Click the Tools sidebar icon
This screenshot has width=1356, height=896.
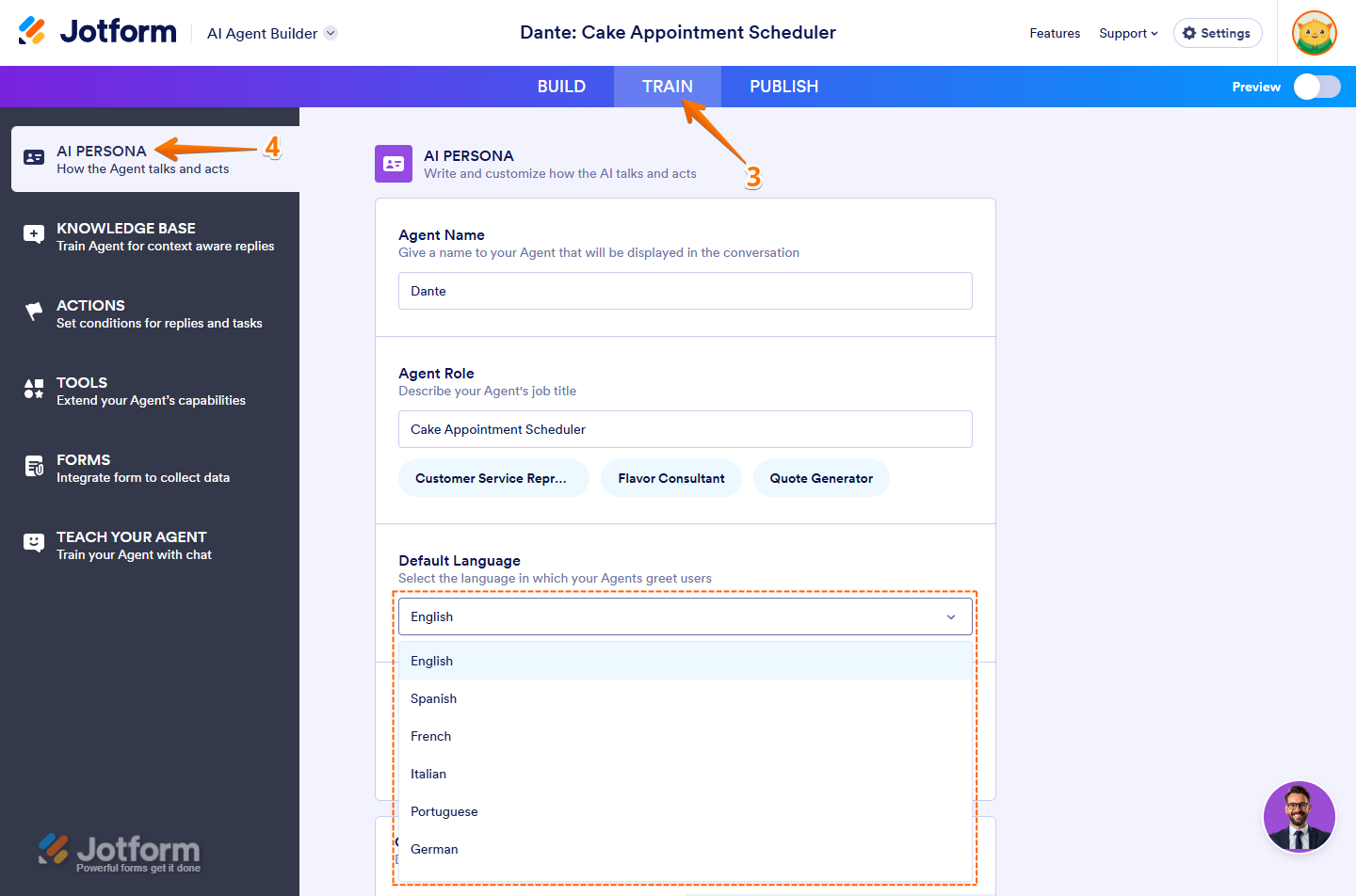[x=34, y=389]
